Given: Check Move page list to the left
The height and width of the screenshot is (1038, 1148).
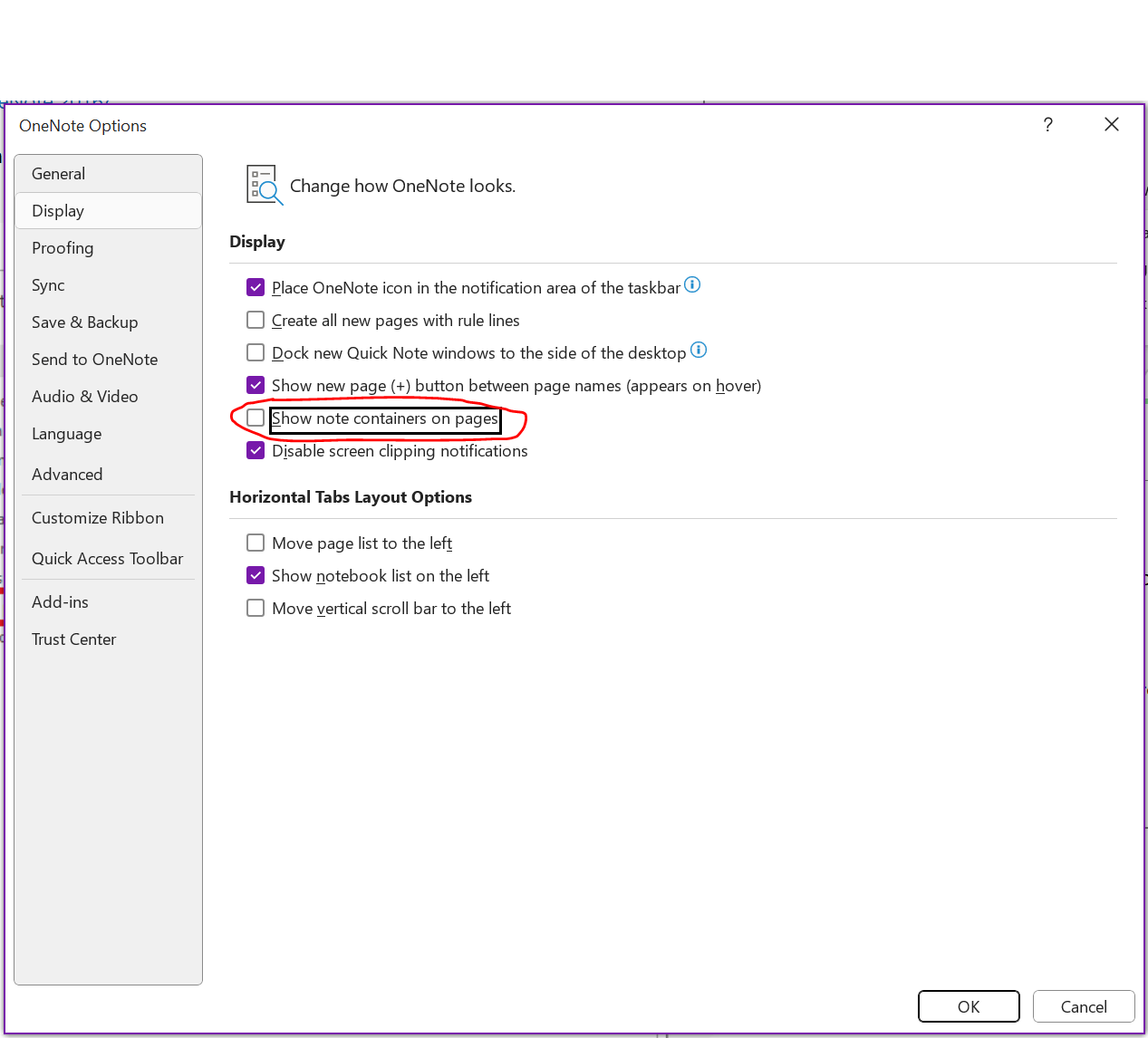Looking at the screenshot, I should pyautogui.click(x=256, y=543).
